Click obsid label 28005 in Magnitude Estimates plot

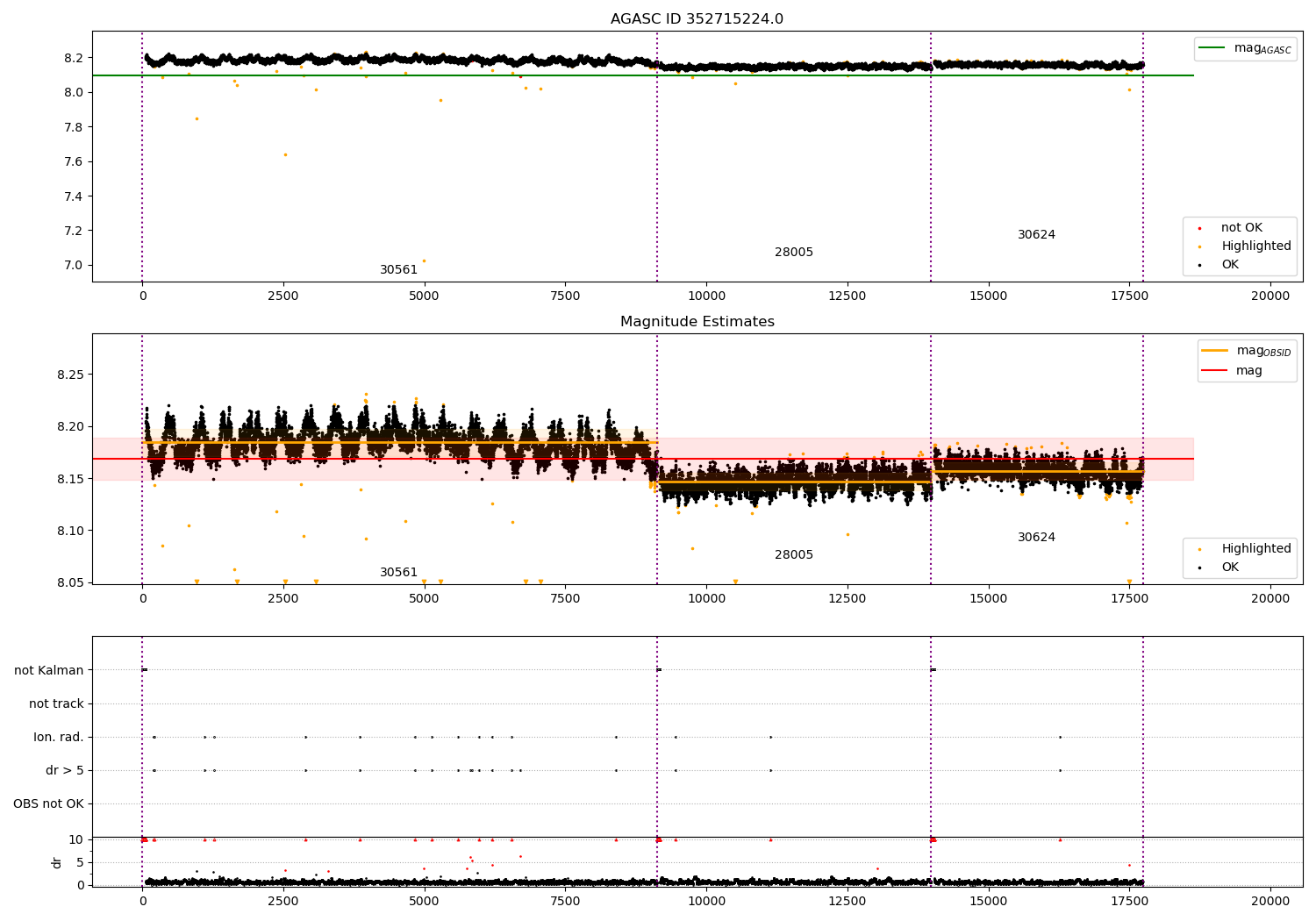pos(794,555)
